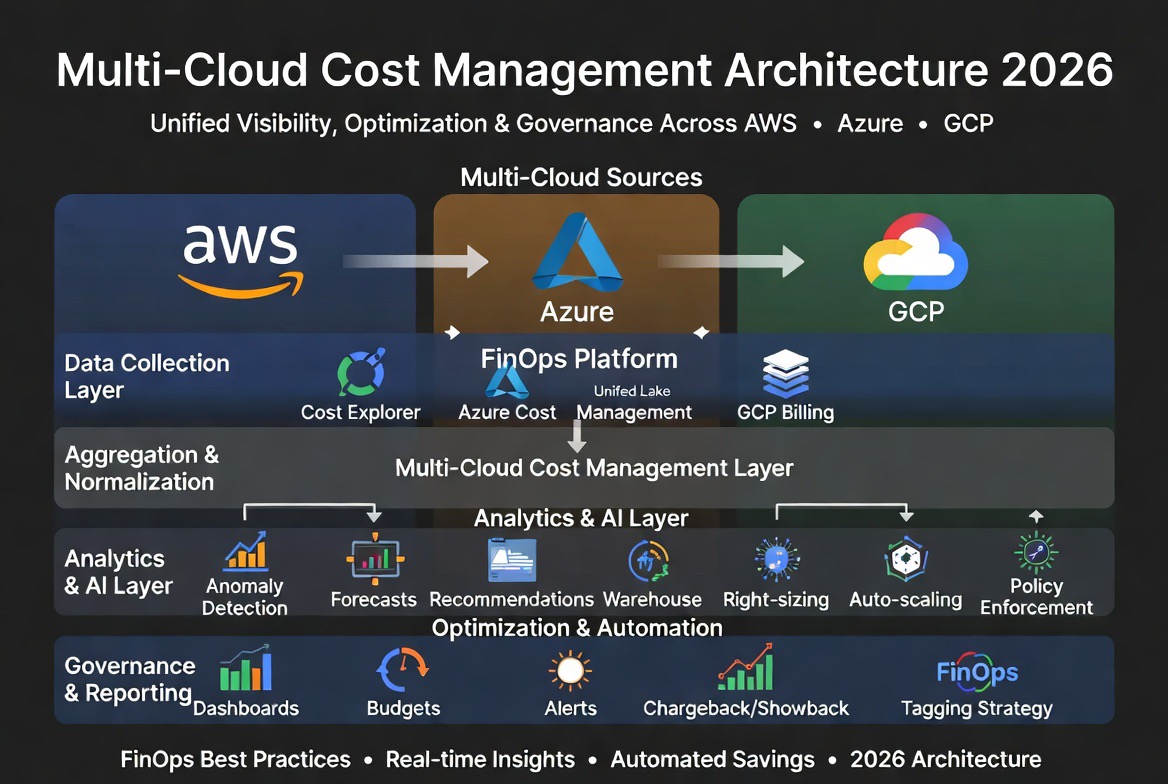Select the GCP Billing label
The width and height of the screenshot is (1168, 784).
[x=785, y=412]
